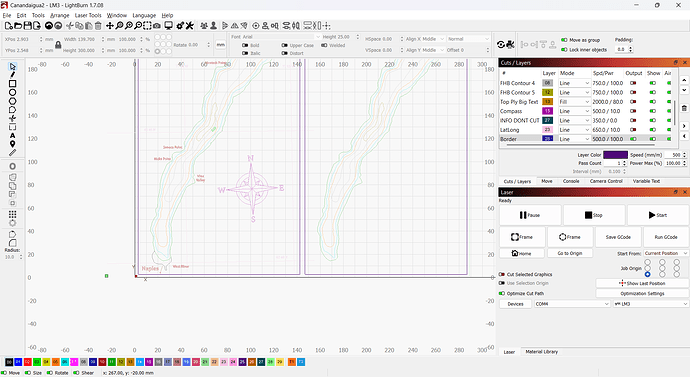Image resolution: width=690 pixels, height=377 pixels.
Task: Disable the Optimize Cut Path switch
Action: [x=502, y=293]
